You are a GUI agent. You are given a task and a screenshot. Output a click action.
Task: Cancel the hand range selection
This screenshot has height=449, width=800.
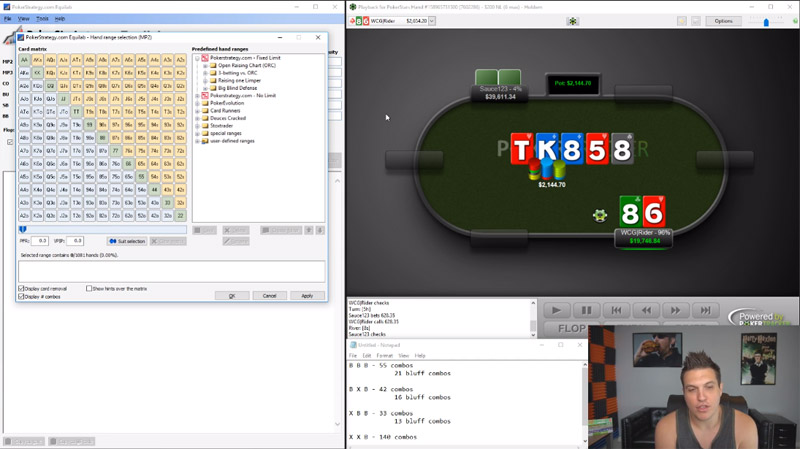point(269,296)
